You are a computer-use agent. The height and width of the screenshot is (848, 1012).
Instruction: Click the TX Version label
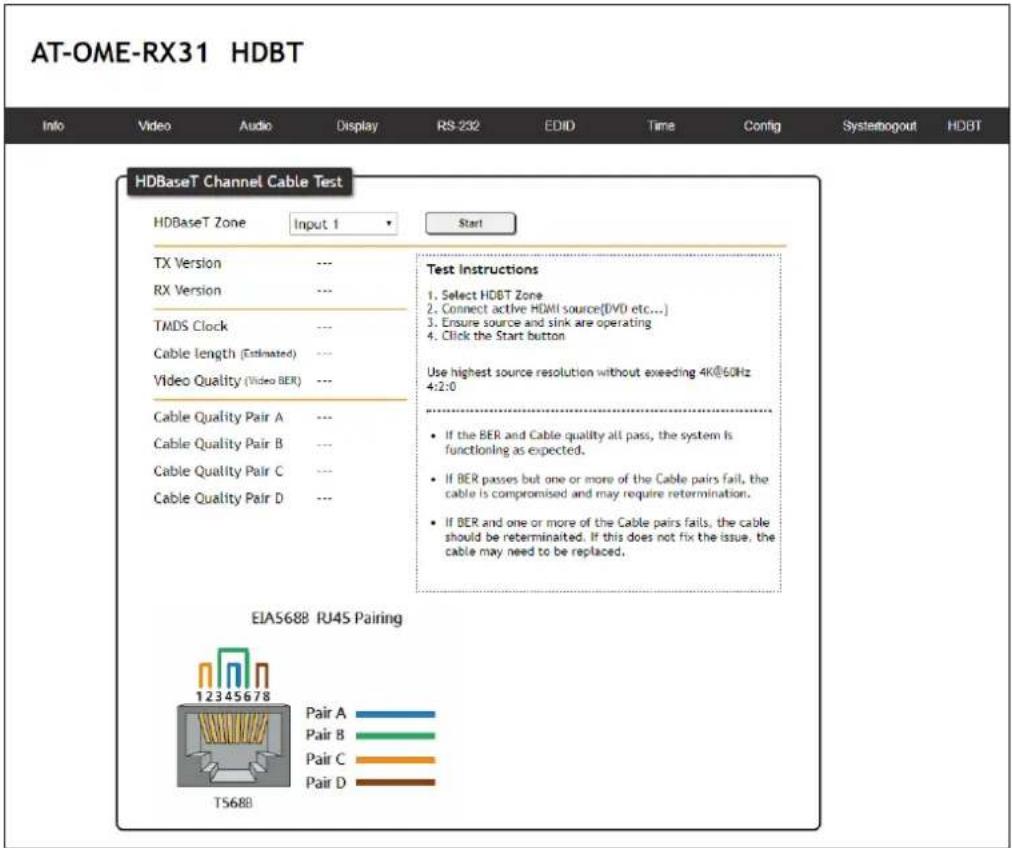click(187, 263)
